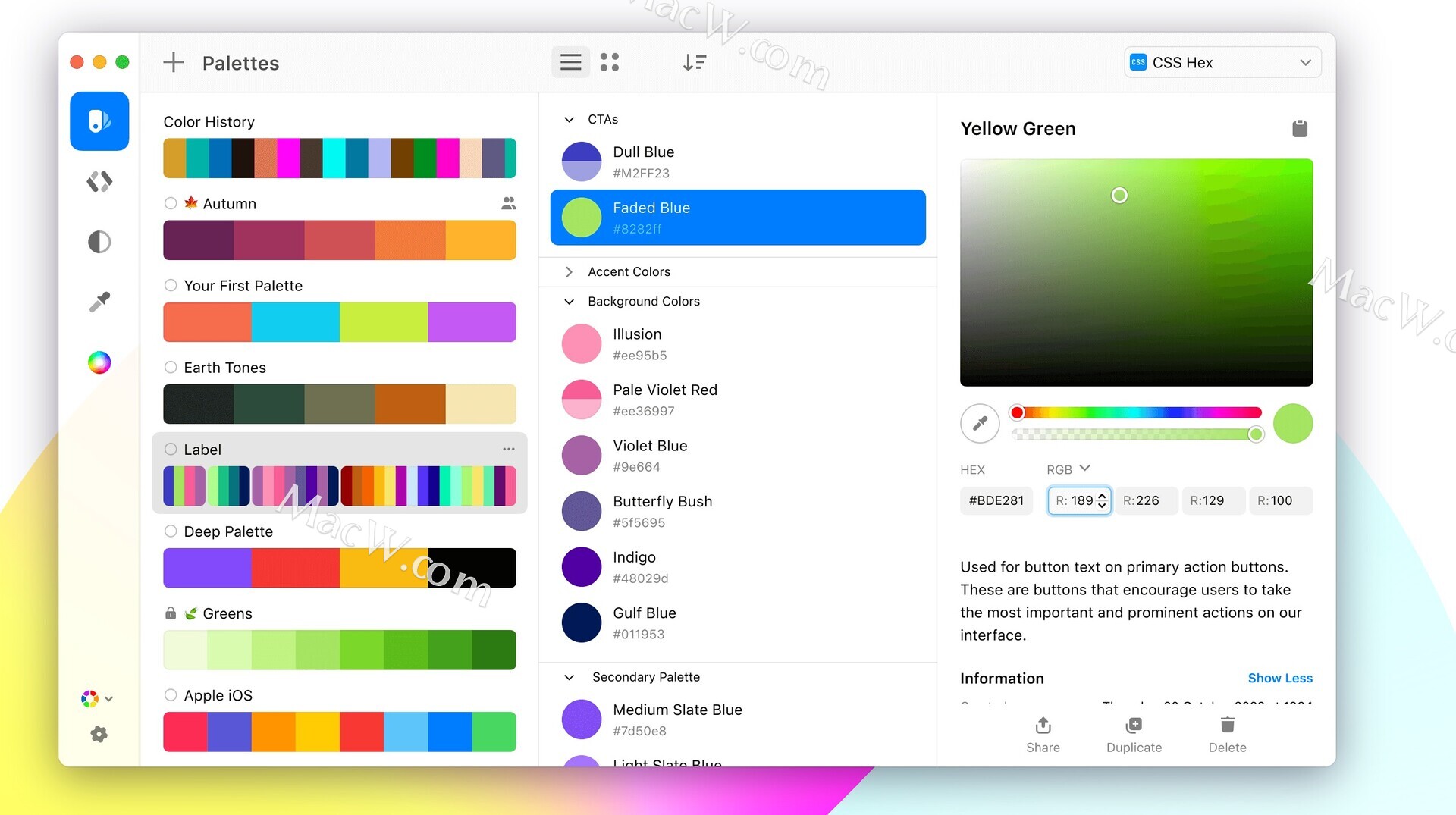The image size is (1456, 815).
Task: Select the Earth Tones palette radio
Action: tap(171, 368)
